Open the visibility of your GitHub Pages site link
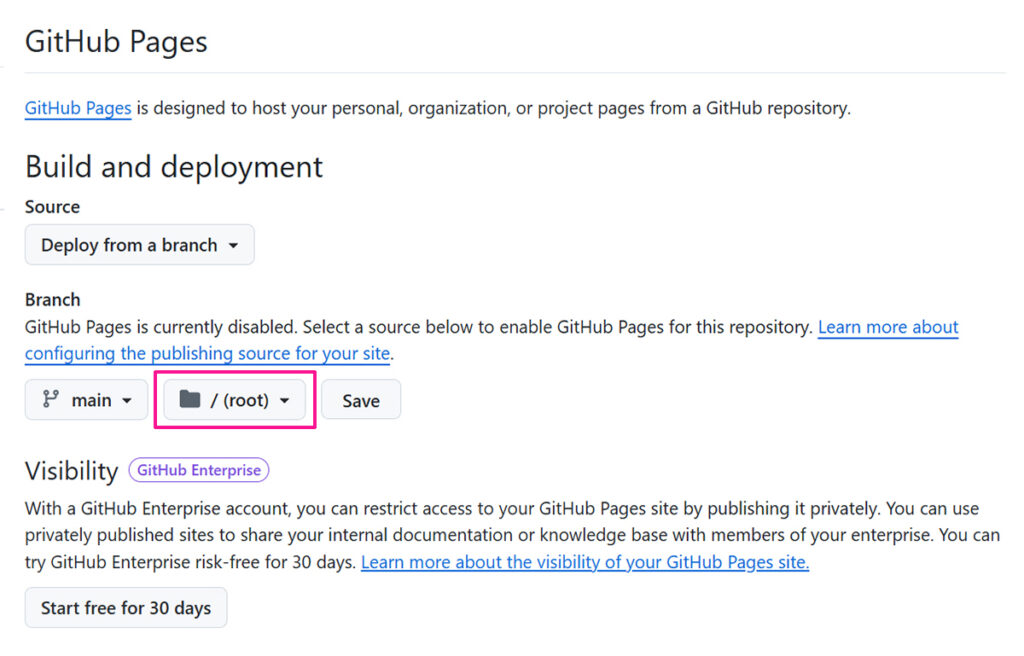 tap(584, 562)
